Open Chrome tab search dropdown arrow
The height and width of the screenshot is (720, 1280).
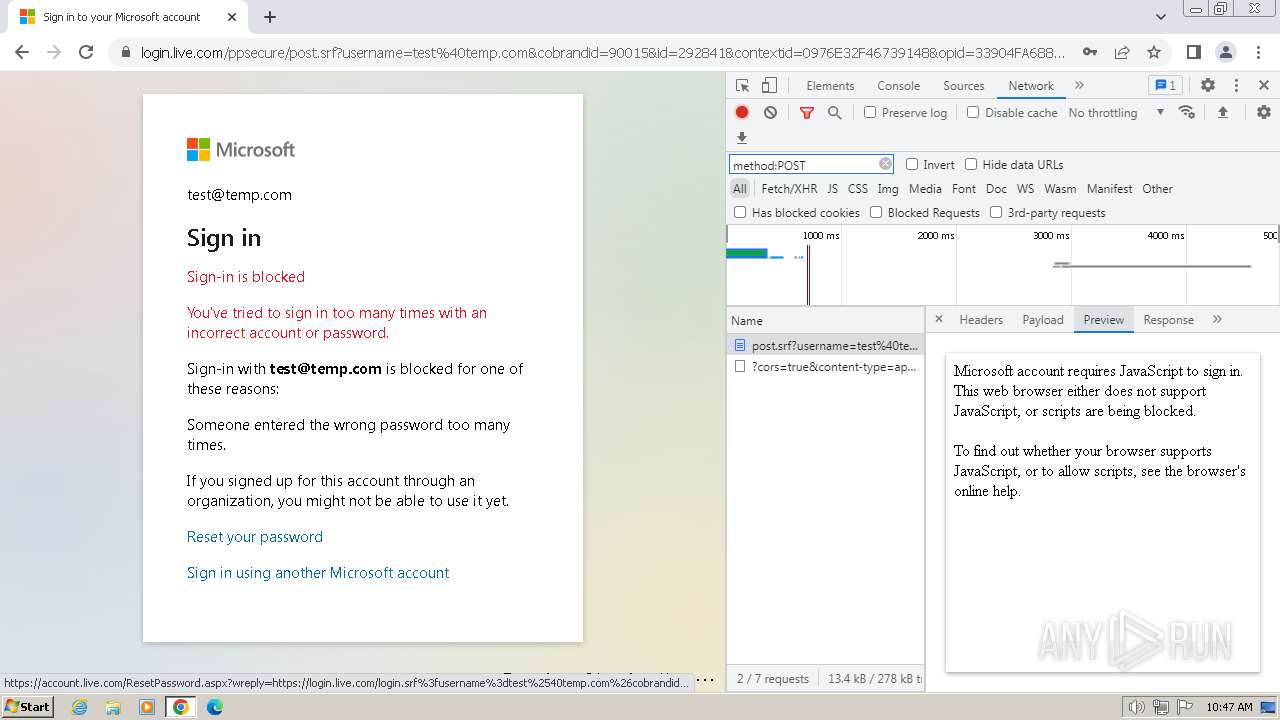click(1160, 17)
